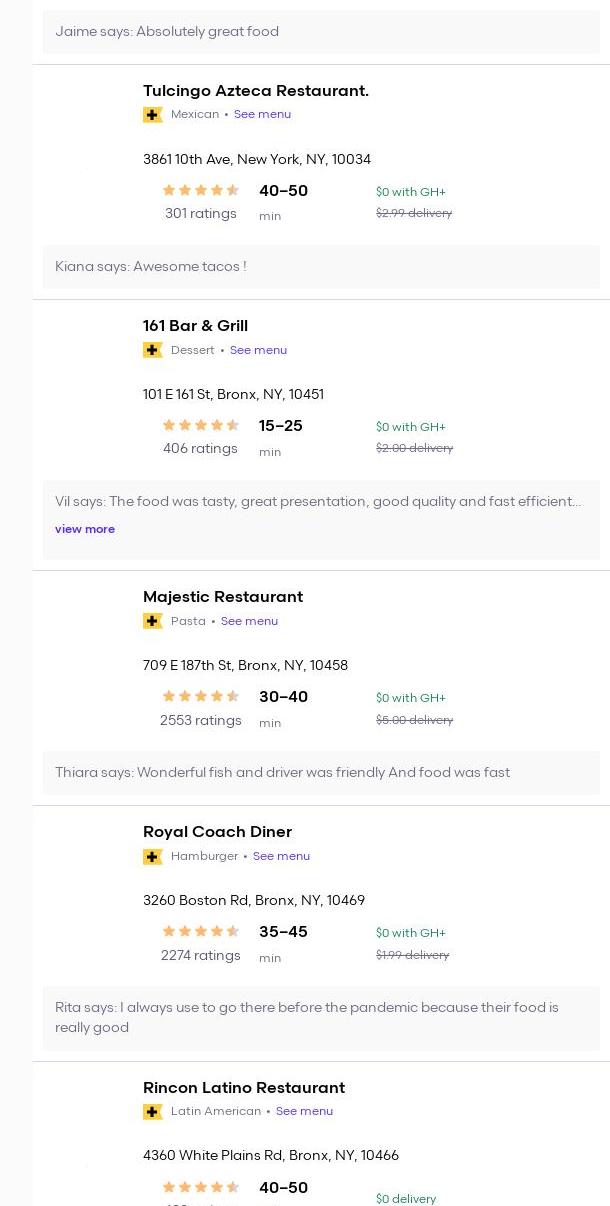This screenshot has width=610, height=1206.
Task: Click the GH+ badge beside Pasta category
Action: click(x=152, y=621)
